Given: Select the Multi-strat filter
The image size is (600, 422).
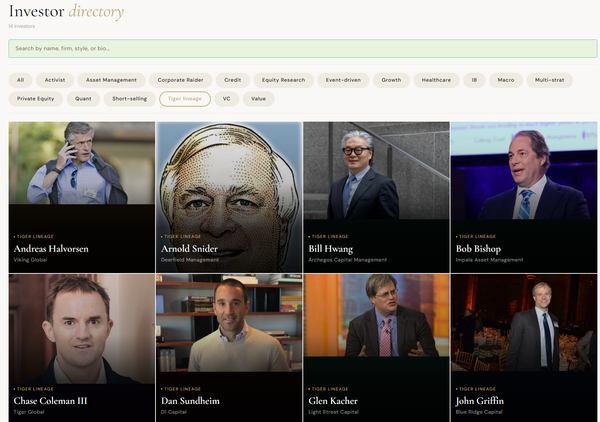Looking at the screenshot, I should click(549, 80).
